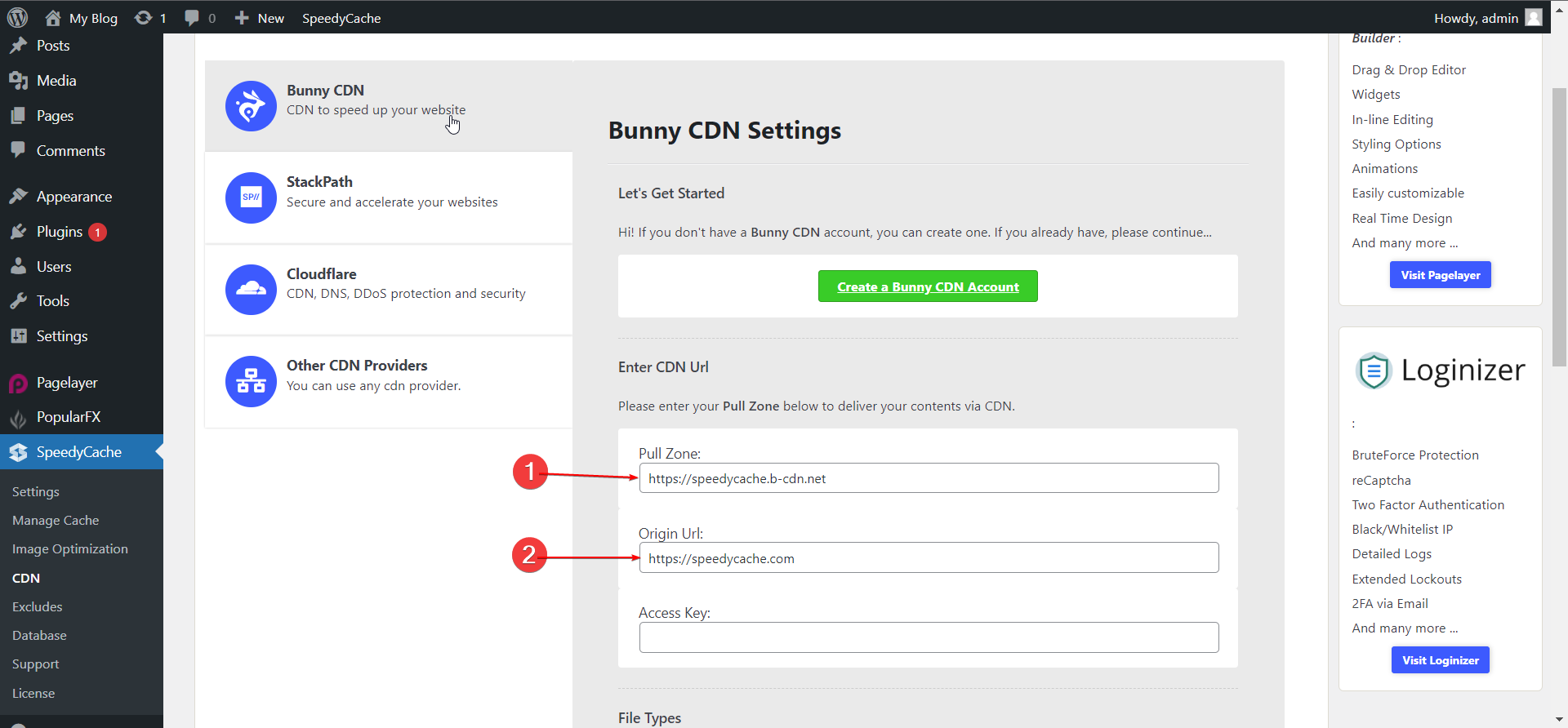Select the Cloudflare cloud icon
Viewport: 1568px width, 728px height.
click(251, 290)
